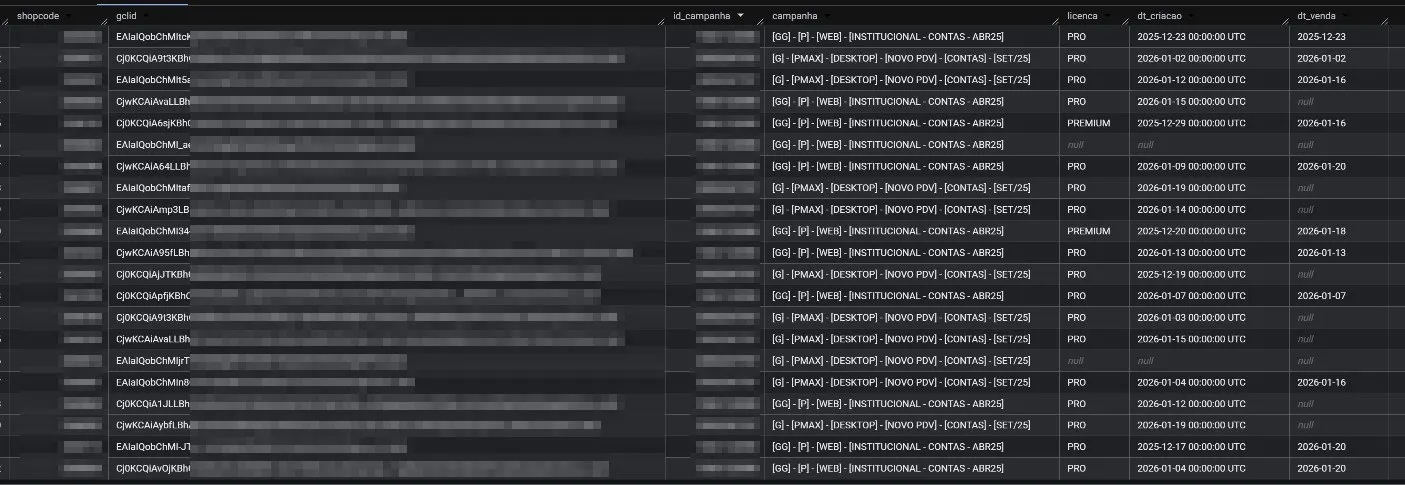Select PREMIUM licenca in 2025-12-29 row
Viewport: 1405px width, 485px height.
(x=1095, y=123)
